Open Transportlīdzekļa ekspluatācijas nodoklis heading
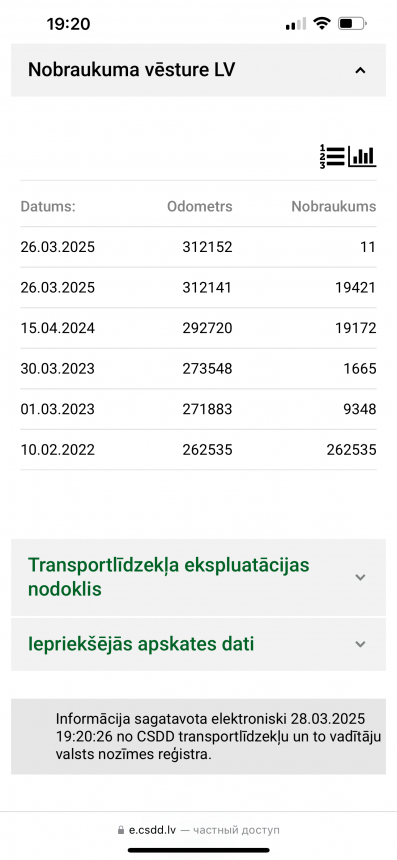Image resolution: width=397 pixels, height=860 pixels. coord(169,577)
